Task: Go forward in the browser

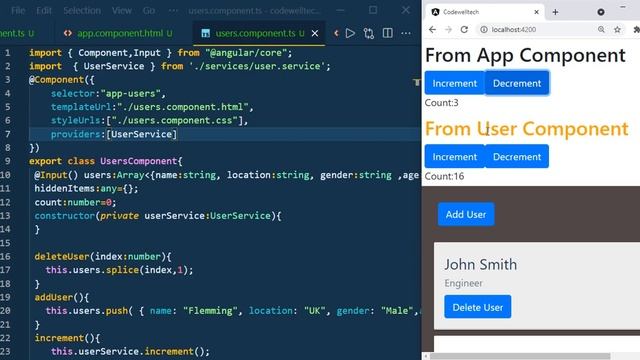Action: pos(448,29)
